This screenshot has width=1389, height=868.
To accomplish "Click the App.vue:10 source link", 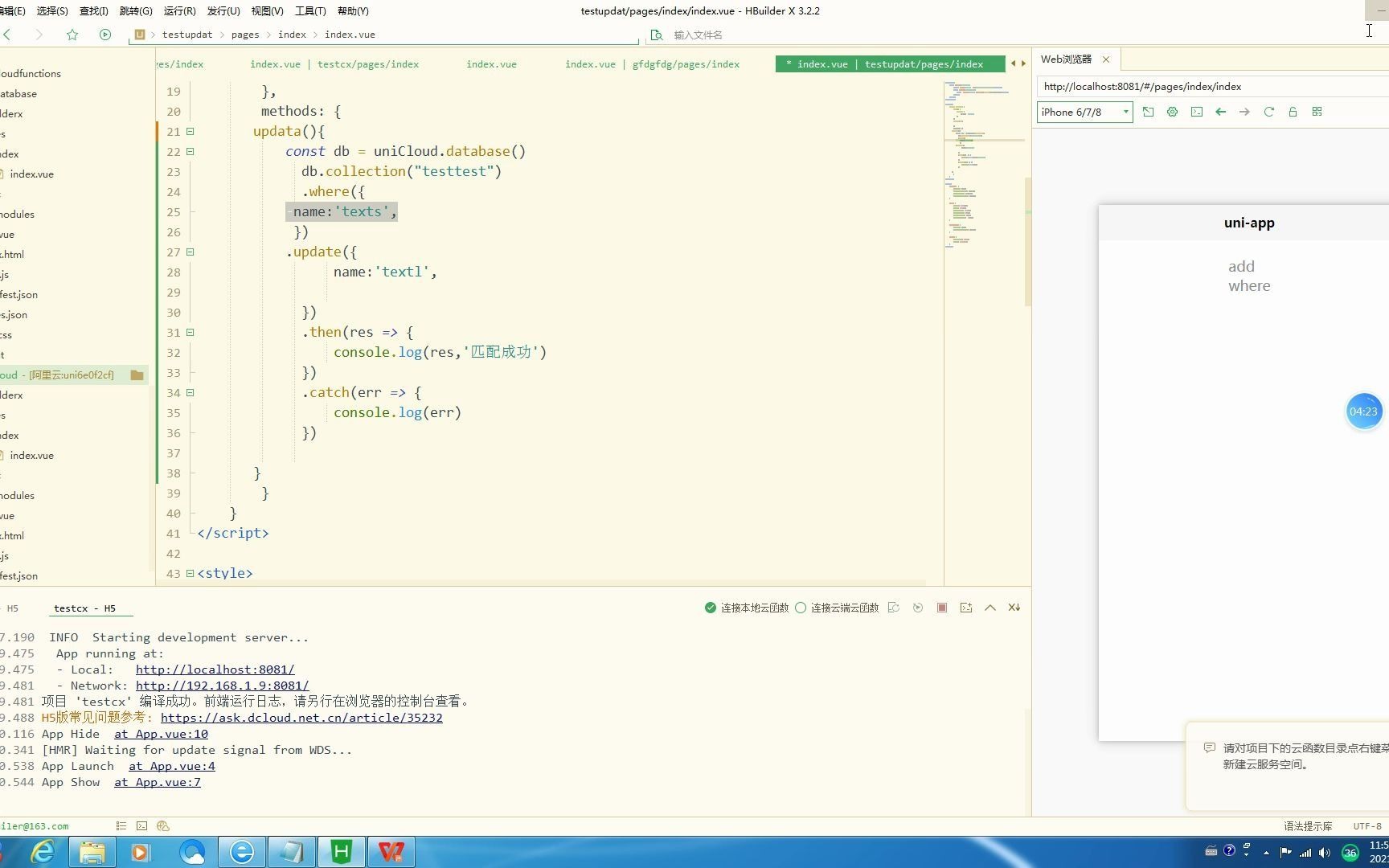I will [x=161, y=734].
